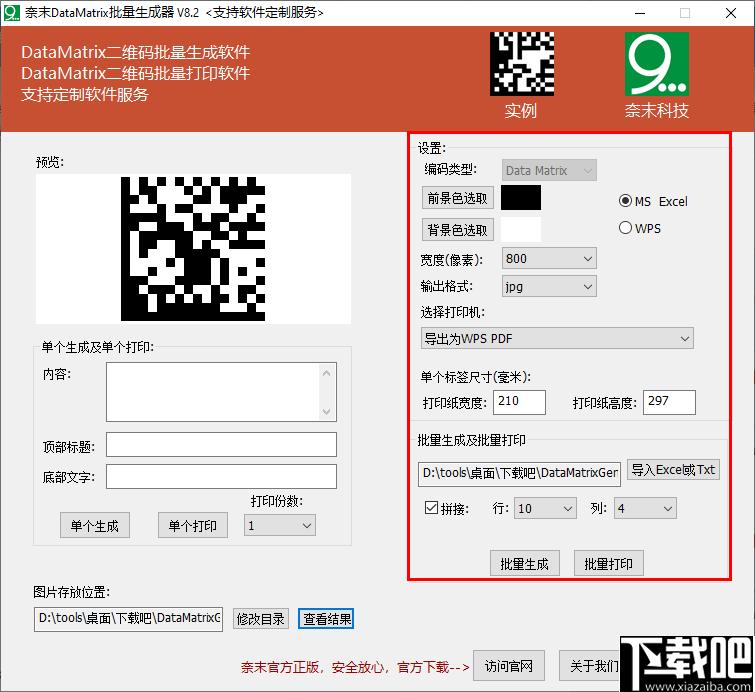Click the 批量打印 button

(x=609, y=563)
